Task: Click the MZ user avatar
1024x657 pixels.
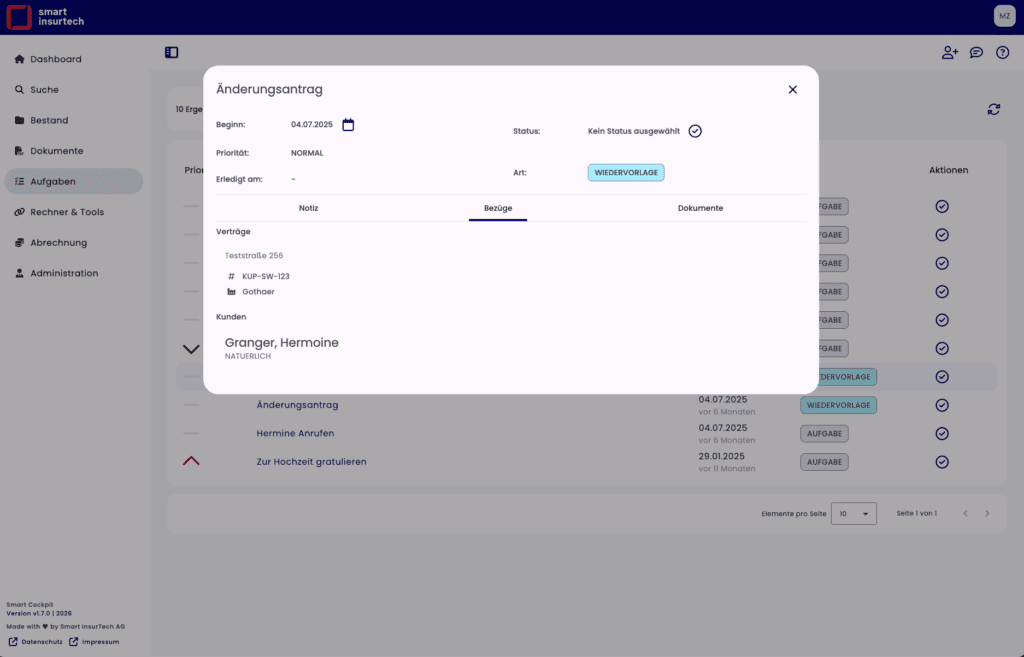Action: (x=1004, y=16)
